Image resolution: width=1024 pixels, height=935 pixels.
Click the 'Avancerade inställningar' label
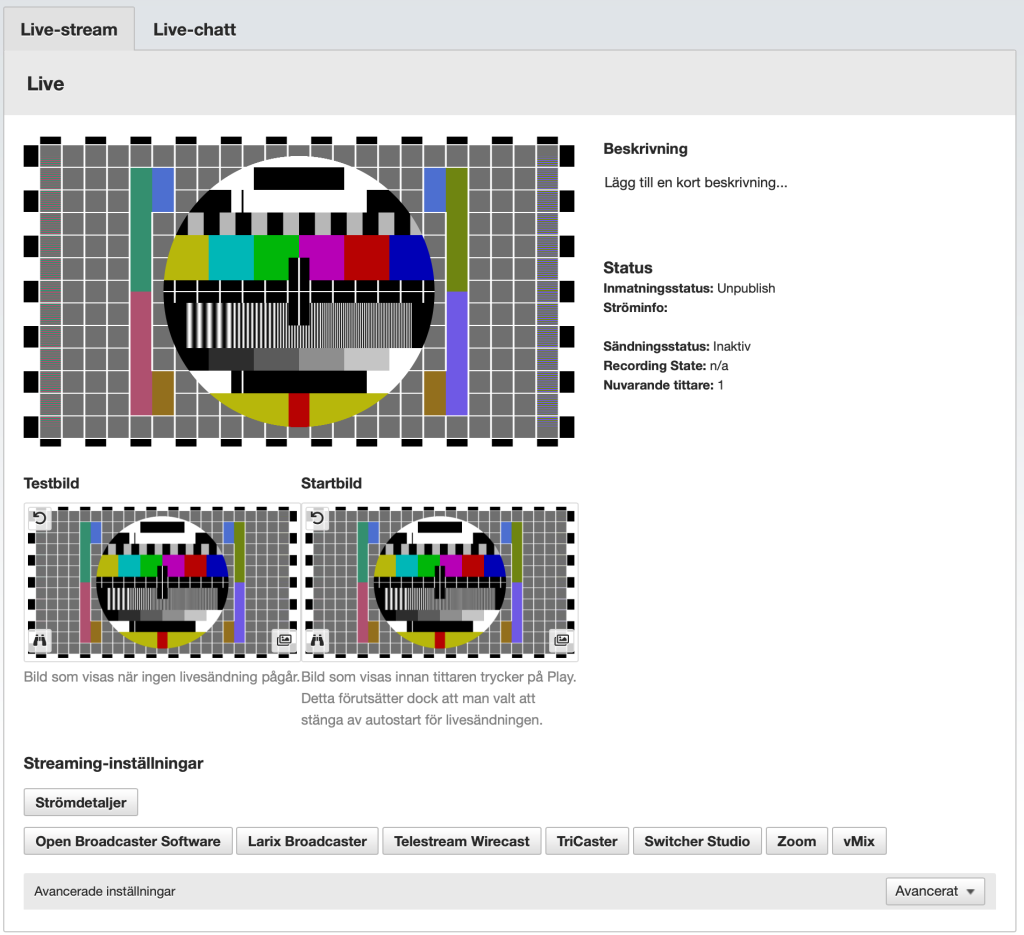(104, 891)
